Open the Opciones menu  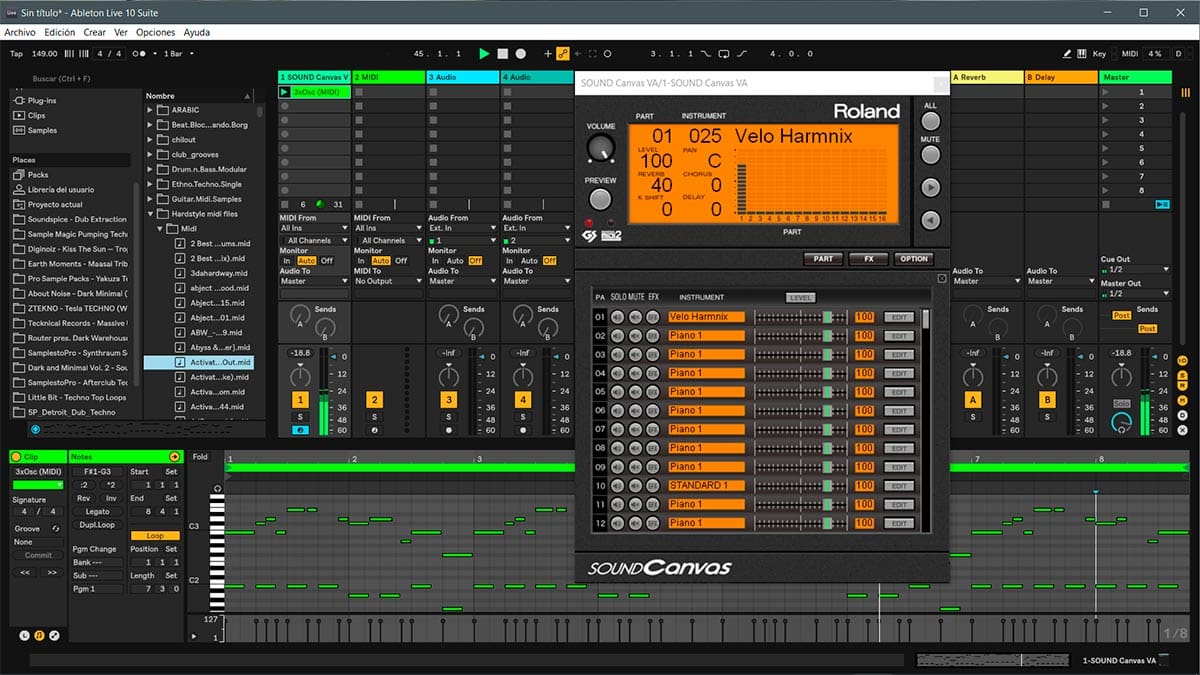tap(156, 33)
